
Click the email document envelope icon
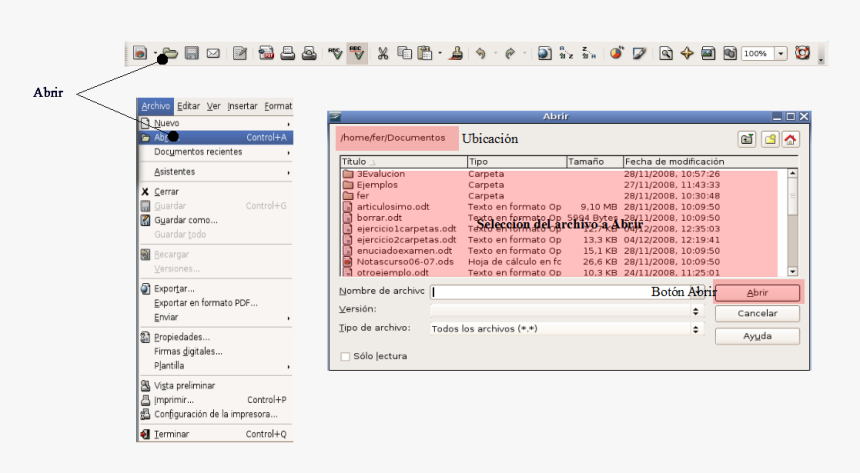pos(213,53)
